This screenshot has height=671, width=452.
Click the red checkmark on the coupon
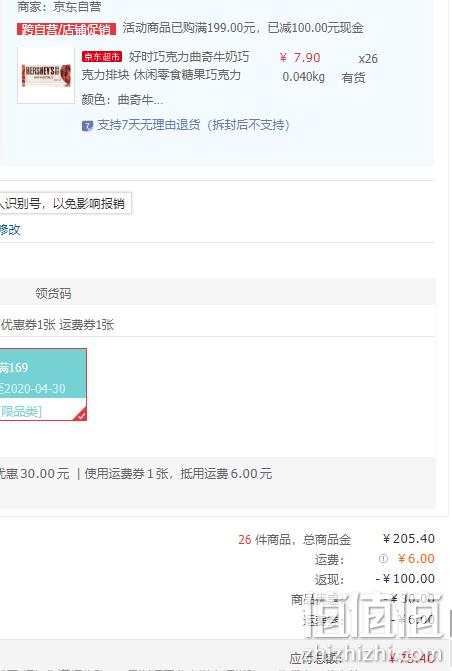click(80, 414)
